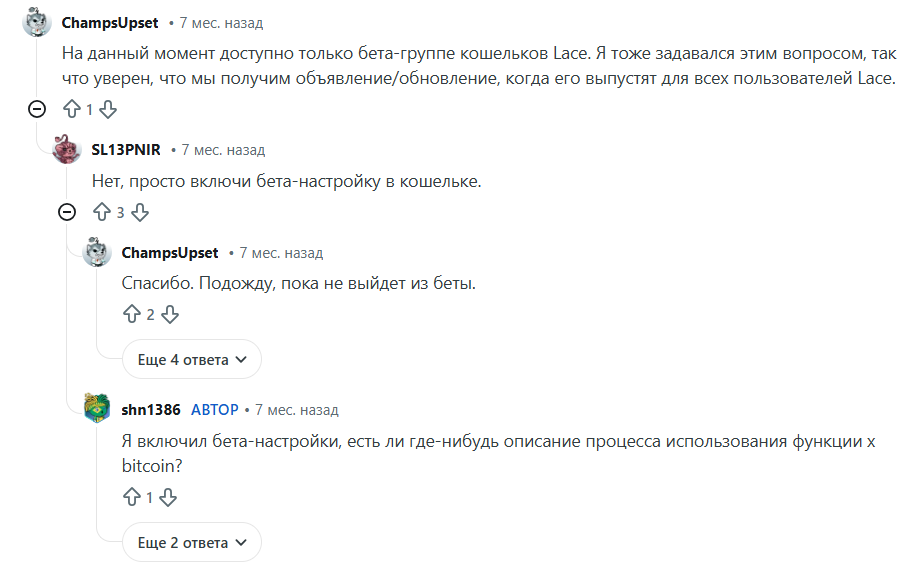Expand "Еще 4 ответа" replies
Viewport: 916px width, 570px height.
click(191, 360)
